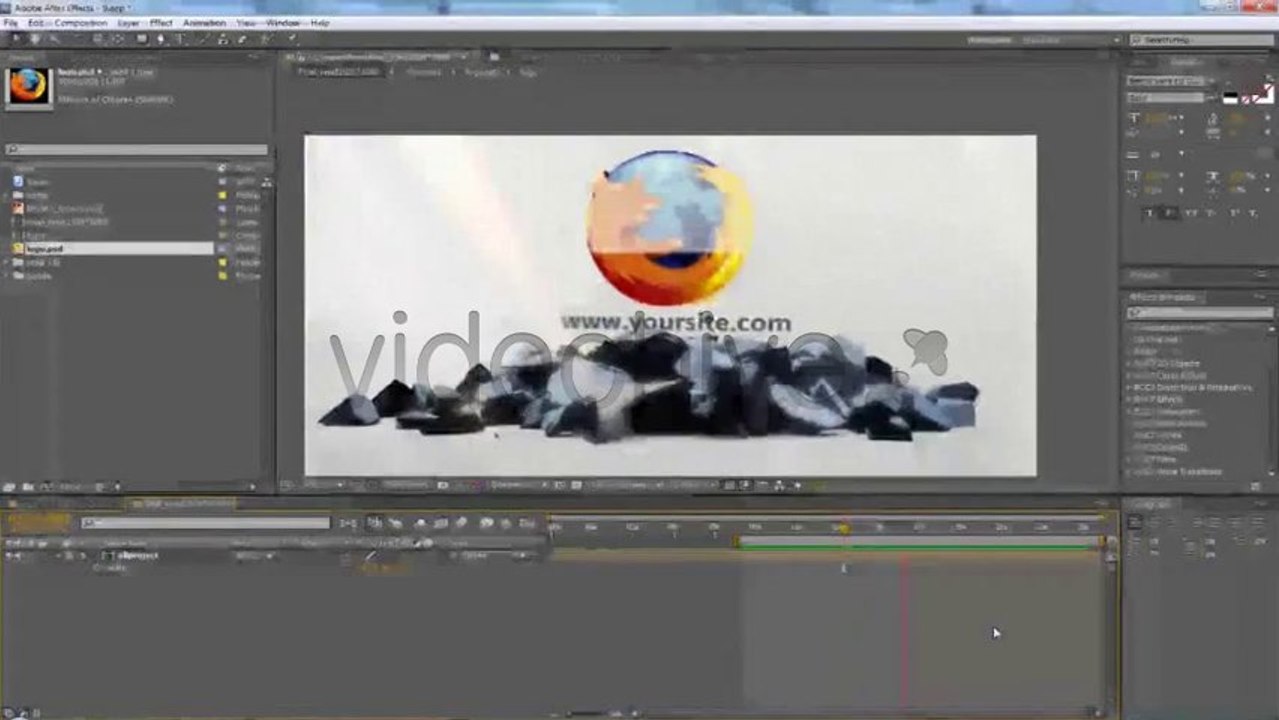Open the Window menu
1279x720 pixels.
click(283, 22)
